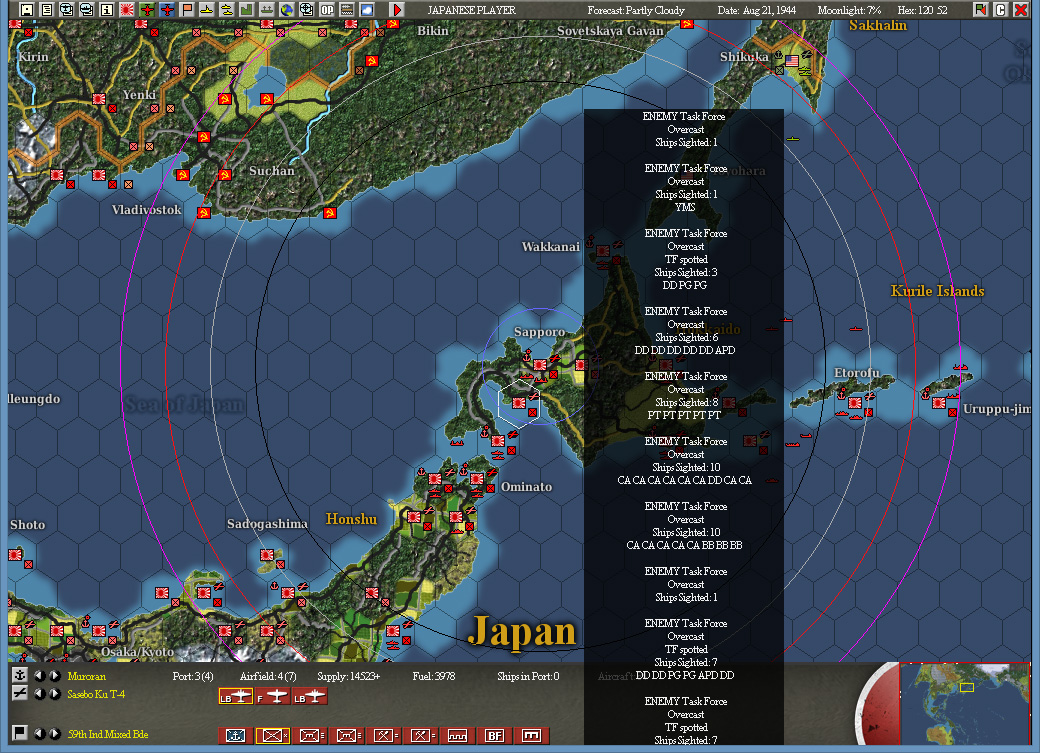Click the Japanese base marker at Etorofu
This screenshot has width=1040, height=753.
[x=855, y=402]
